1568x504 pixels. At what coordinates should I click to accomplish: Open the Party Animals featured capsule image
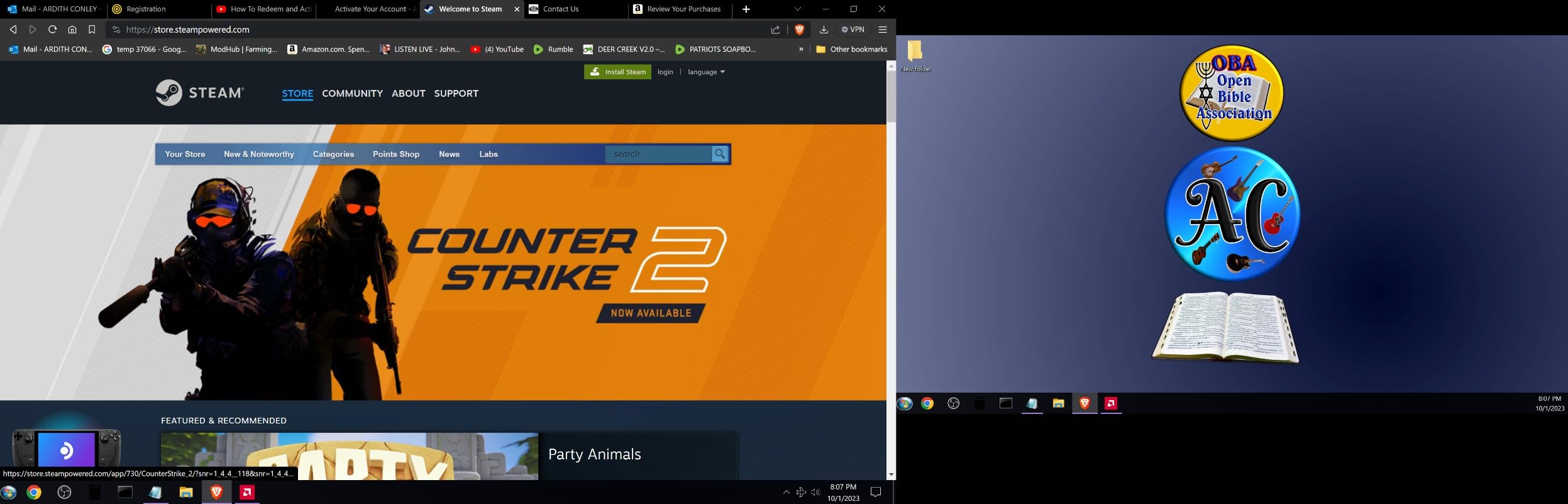point(350,456)
